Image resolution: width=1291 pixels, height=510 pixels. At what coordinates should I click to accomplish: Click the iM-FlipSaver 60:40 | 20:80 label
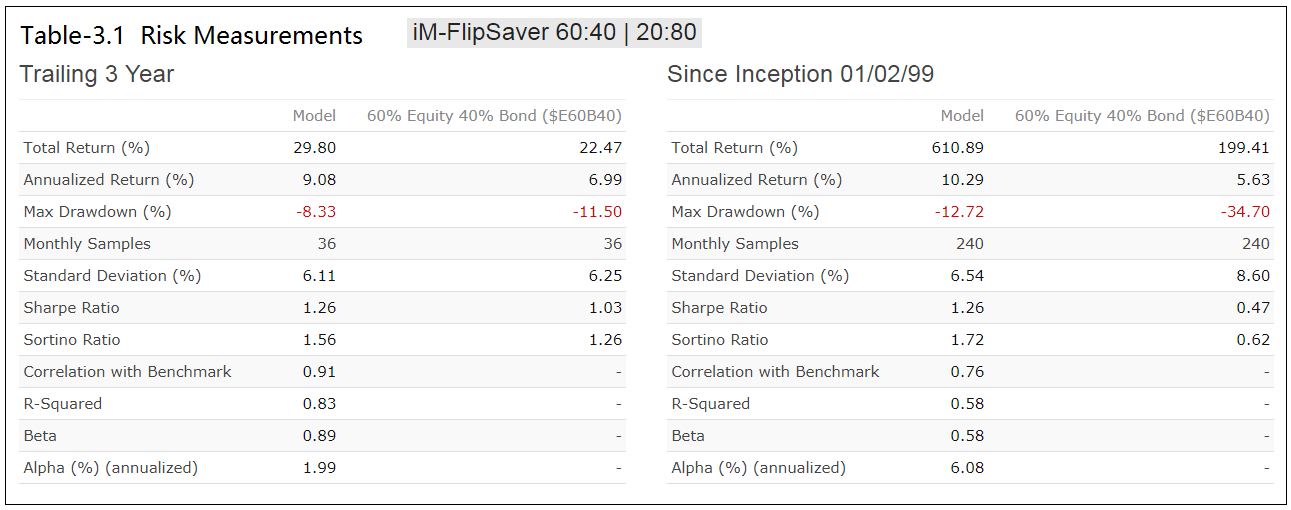click(x=554, y=33)
